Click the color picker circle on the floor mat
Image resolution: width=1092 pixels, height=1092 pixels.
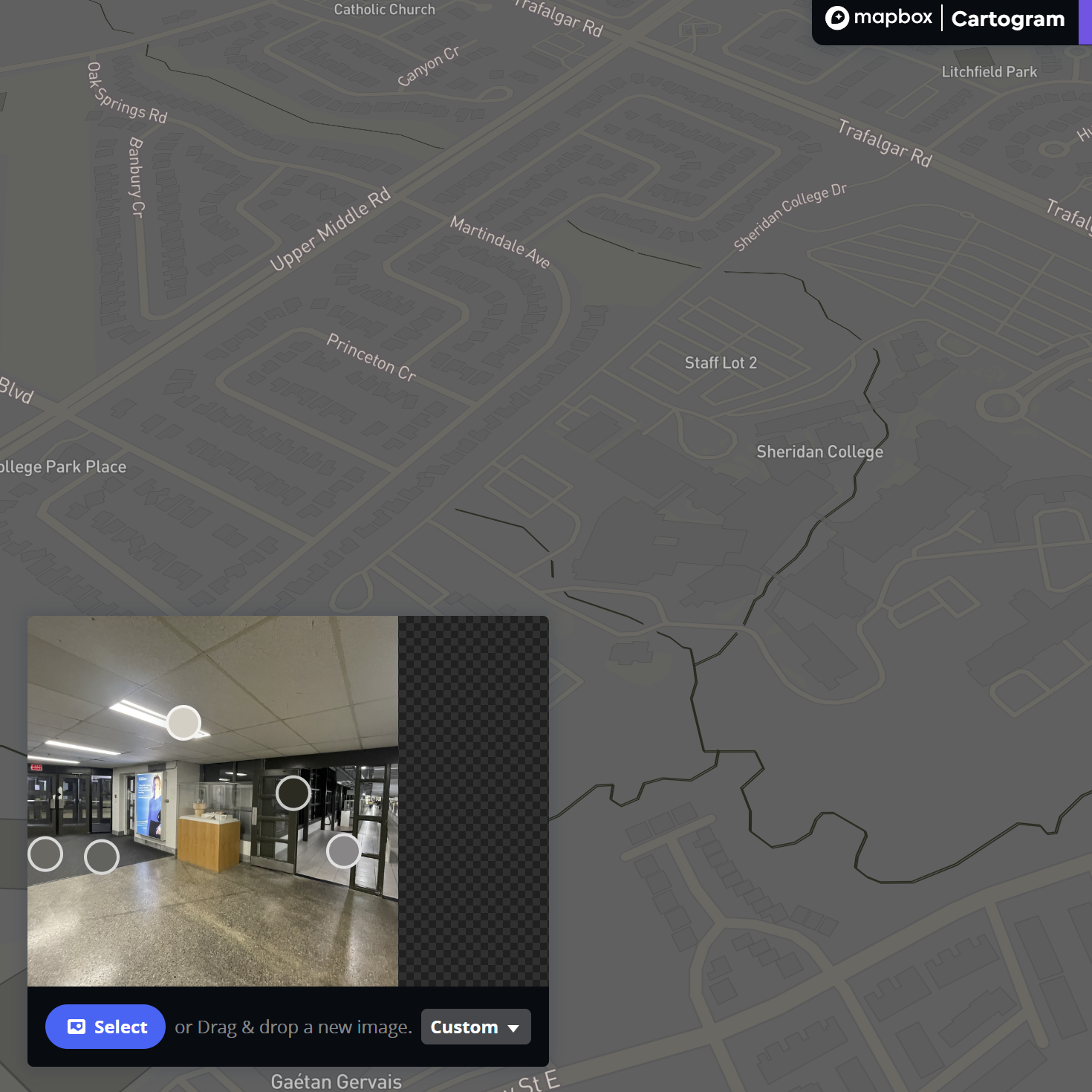102,857
